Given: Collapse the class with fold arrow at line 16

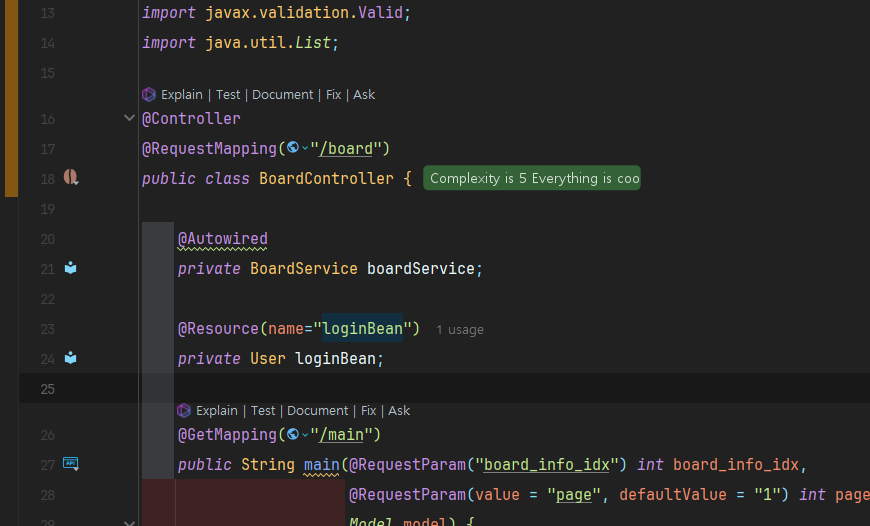Looking at the screenshot, I should point(129,118).
